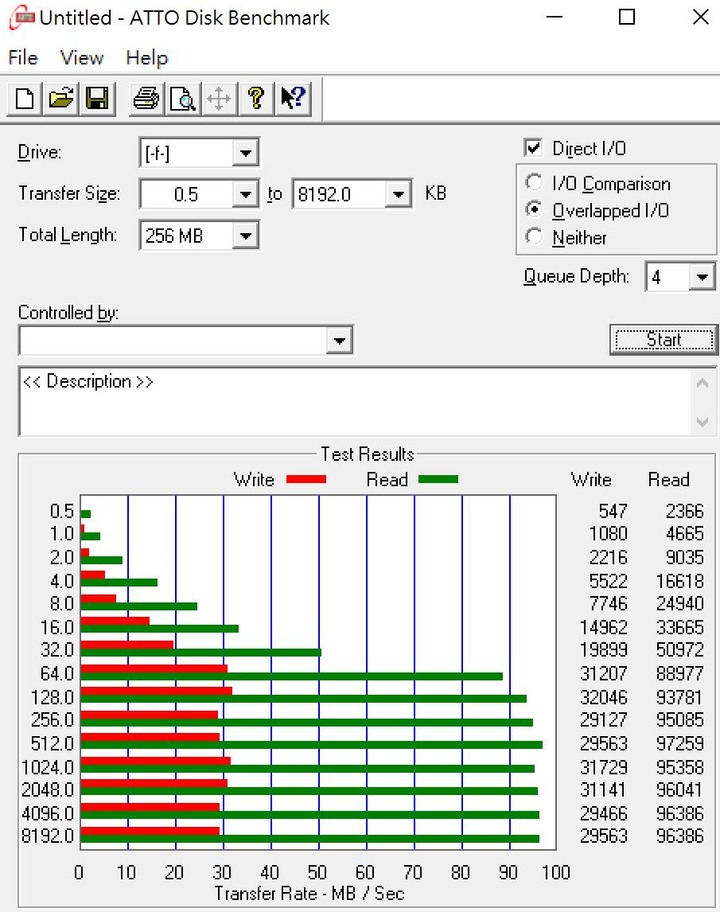Open the Help menu

147,58
